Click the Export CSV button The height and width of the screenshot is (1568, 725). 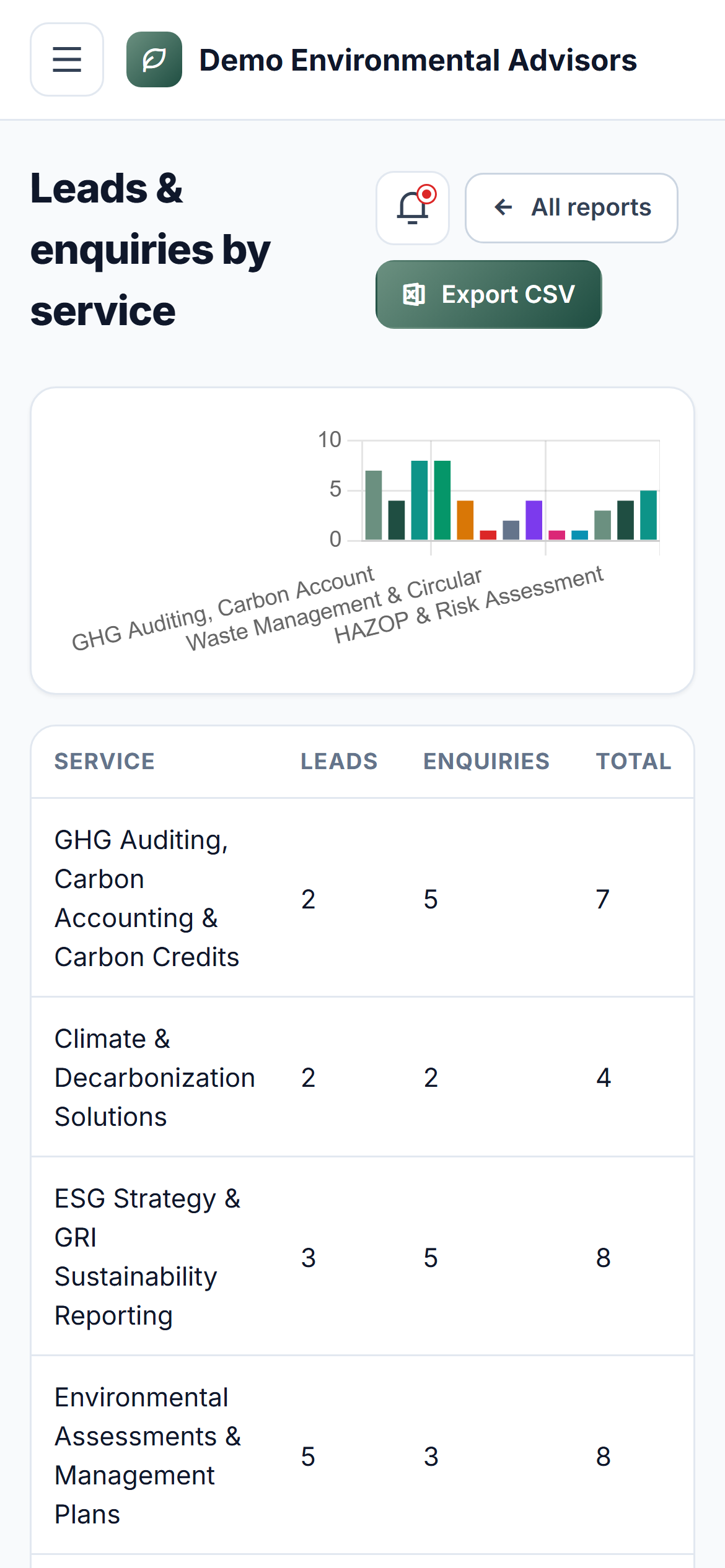(489, 294)
